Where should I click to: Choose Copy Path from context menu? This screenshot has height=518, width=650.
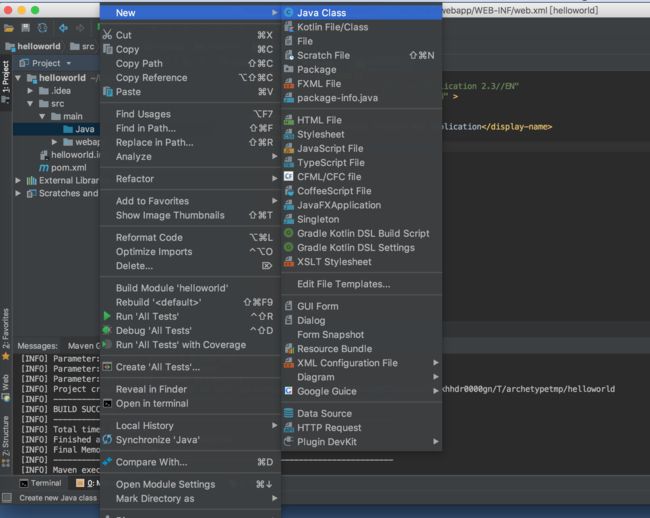[190, 63]
